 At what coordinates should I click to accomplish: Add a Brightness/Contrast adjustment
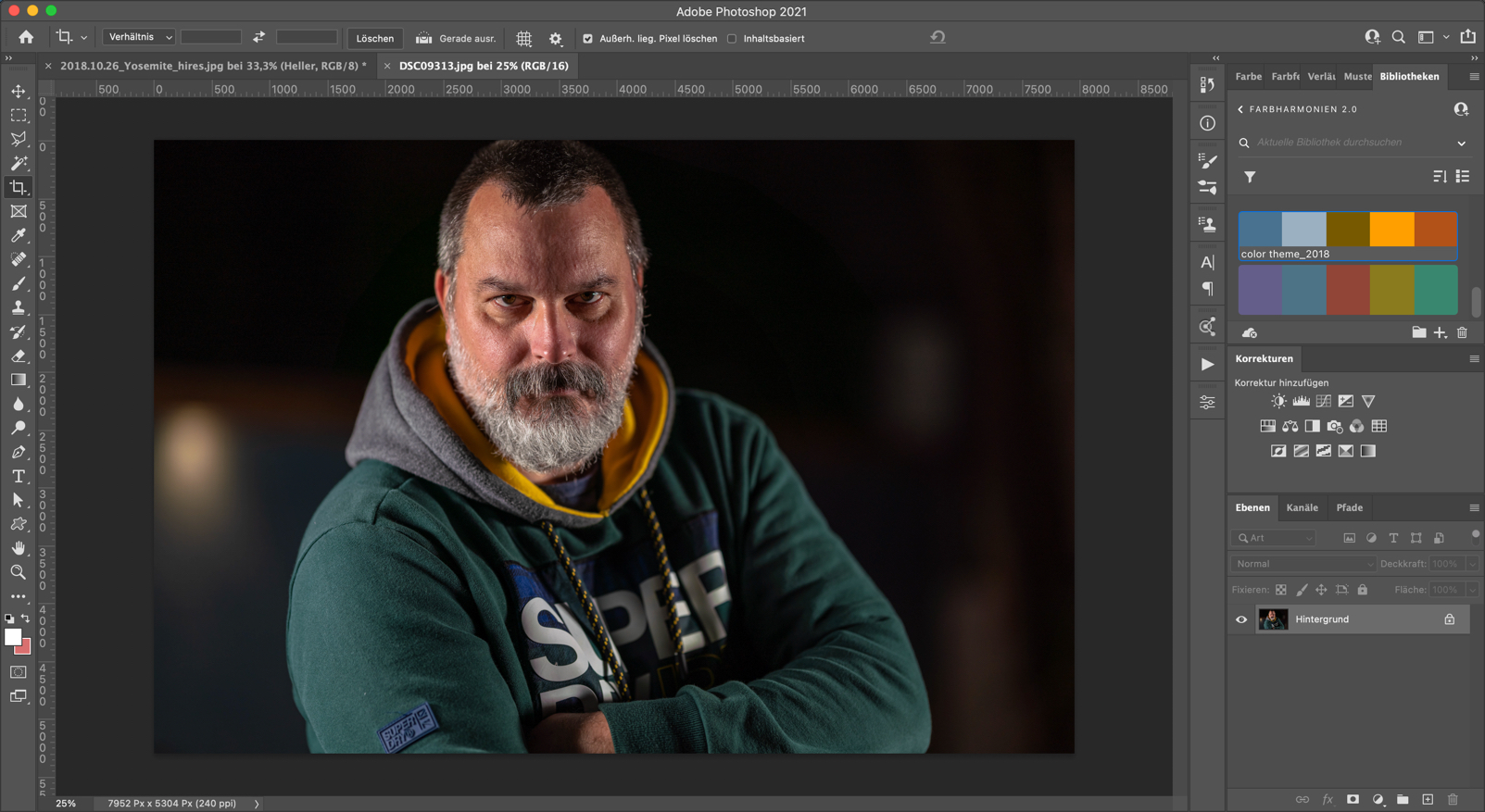[1278, 401]
